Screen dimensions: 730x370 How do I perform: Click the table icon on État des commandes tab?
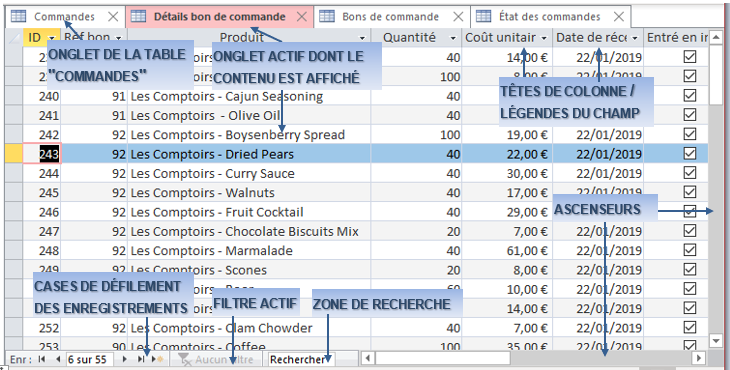pyautogui.click(x=483, y=16)
